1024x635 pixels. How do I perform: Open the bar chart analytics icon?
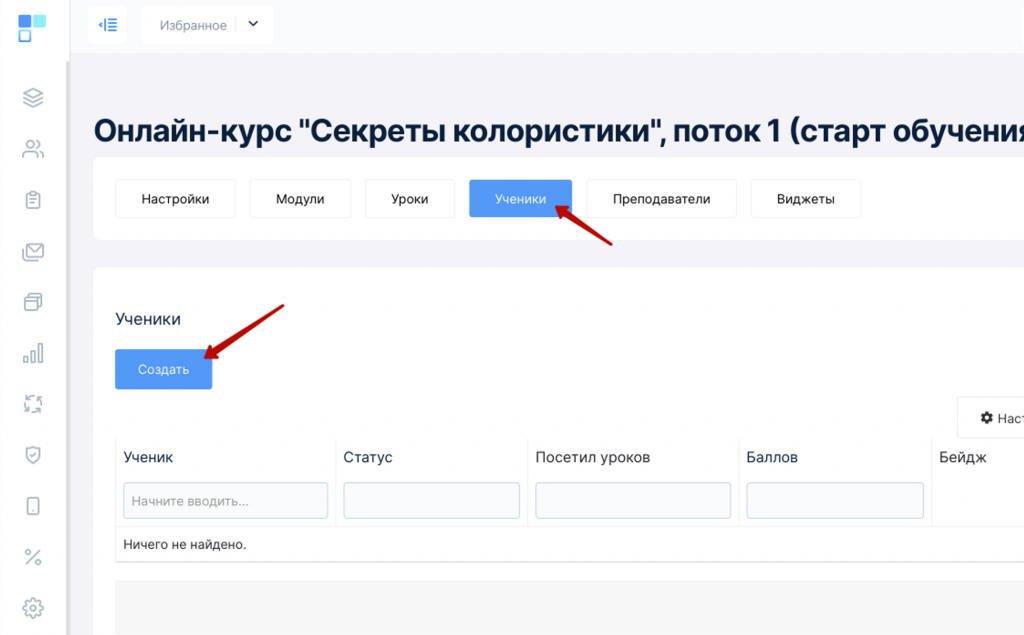(x=33, y=353)
